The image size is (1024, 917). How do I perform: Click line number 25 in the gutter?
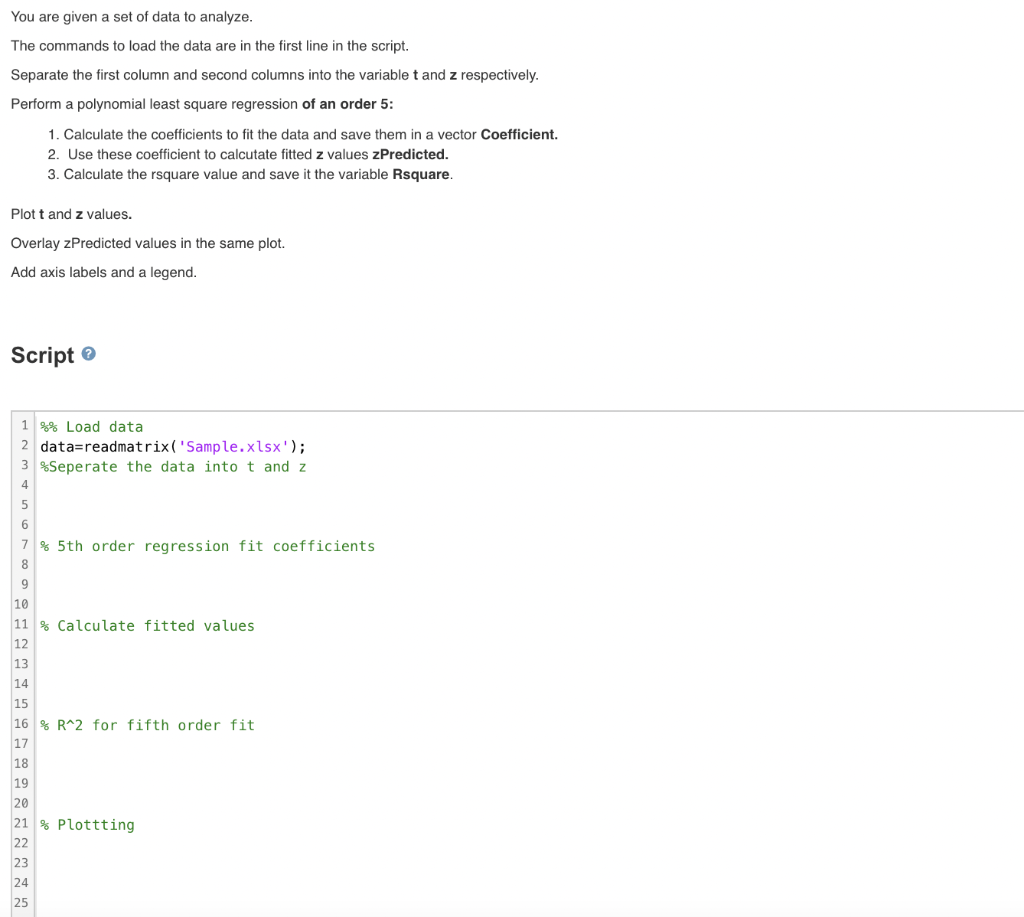(21, 903)
